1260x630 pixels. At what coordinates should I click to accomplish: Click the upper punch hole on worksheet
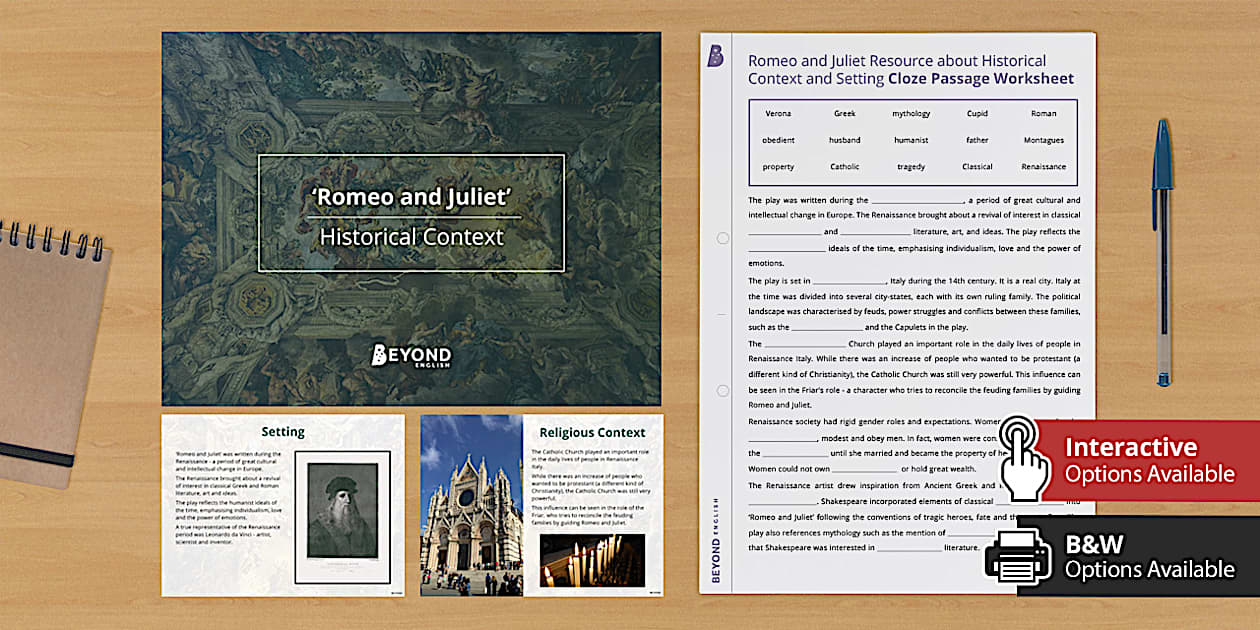tap(722, 239)
